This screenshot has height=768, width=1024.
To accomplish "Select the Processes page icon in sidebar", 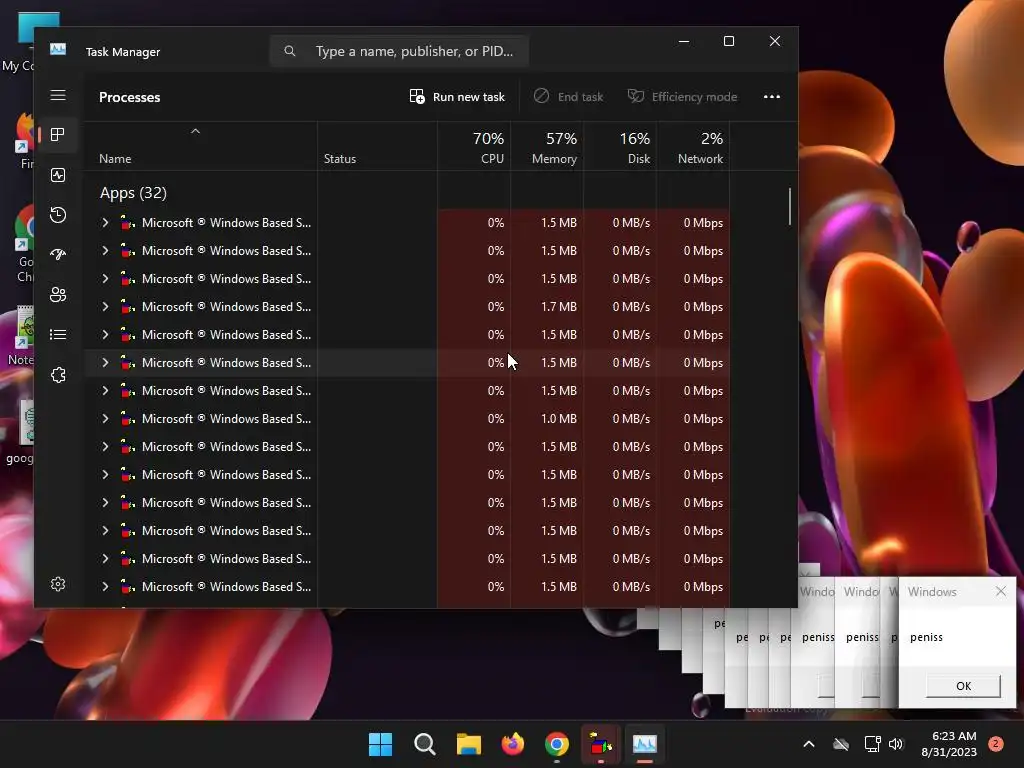I will [58, 135].
